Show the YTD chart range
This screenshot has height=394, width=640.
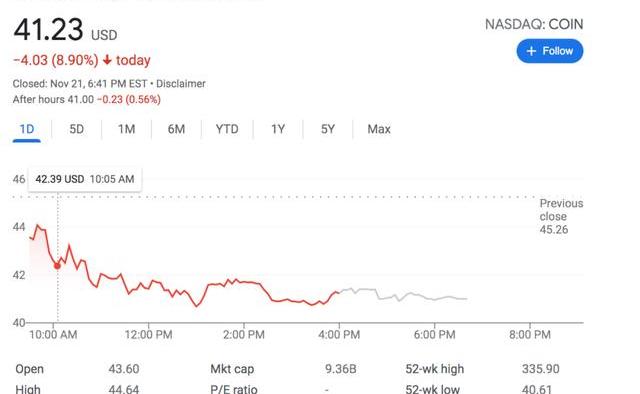click(x=227, y=129)
